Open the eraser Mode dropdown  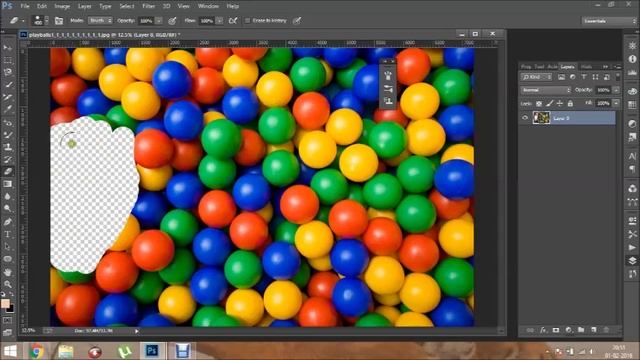pyautogui.click(x=100, y=20)
